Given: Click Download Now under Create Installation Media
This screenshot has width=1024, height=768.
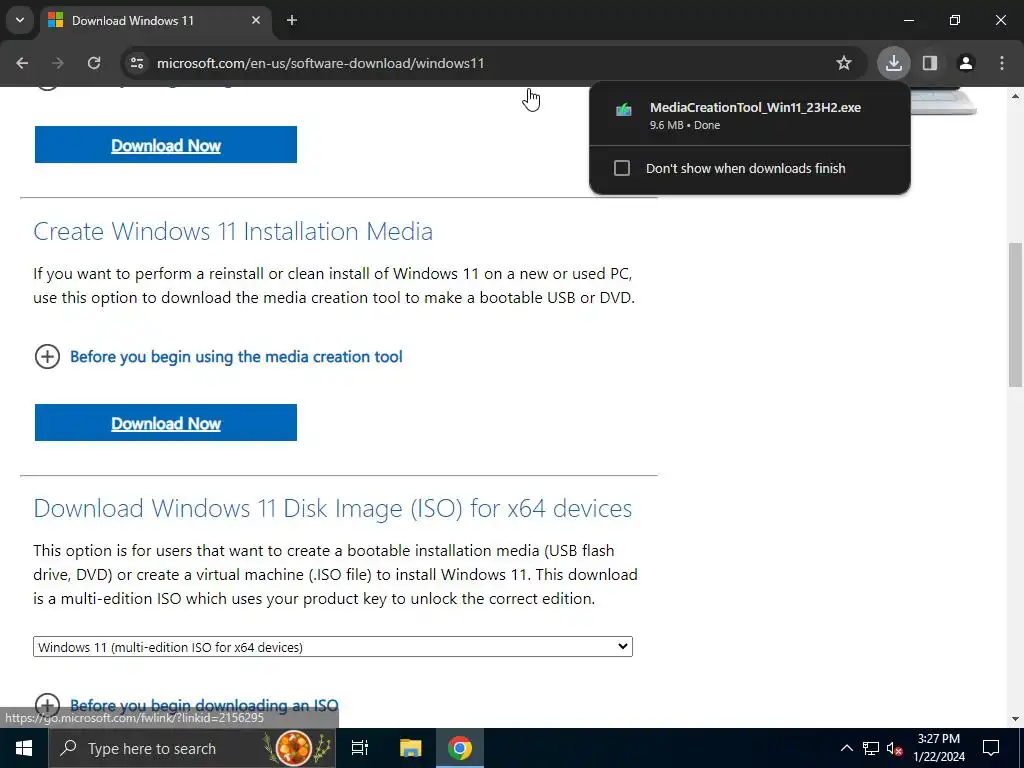Looking at the screenshot, I should (166, 423).
